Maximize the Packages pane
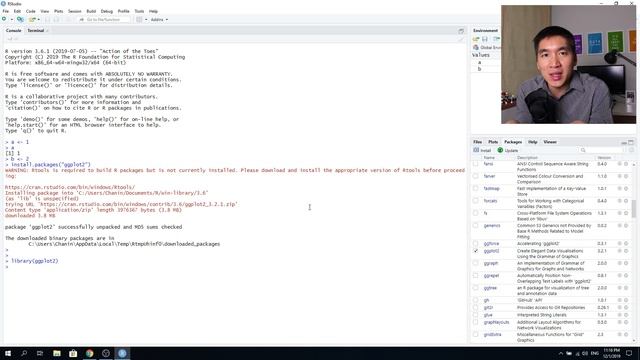 tap(631, 142)
